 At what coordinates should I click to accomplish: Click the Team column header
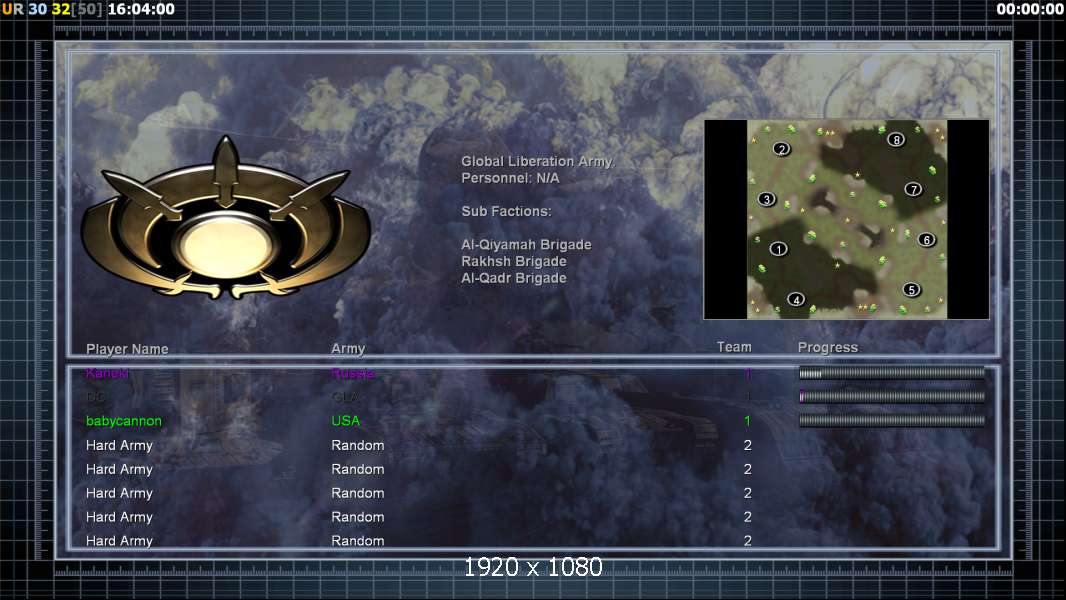click(x=734, y=347)
